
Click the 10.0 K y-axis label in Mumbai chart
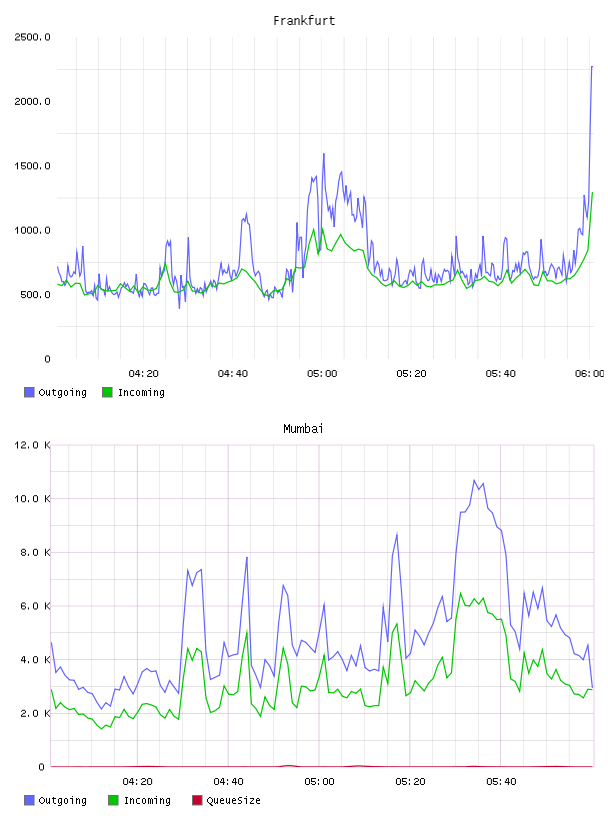click(x=32, y=499)
